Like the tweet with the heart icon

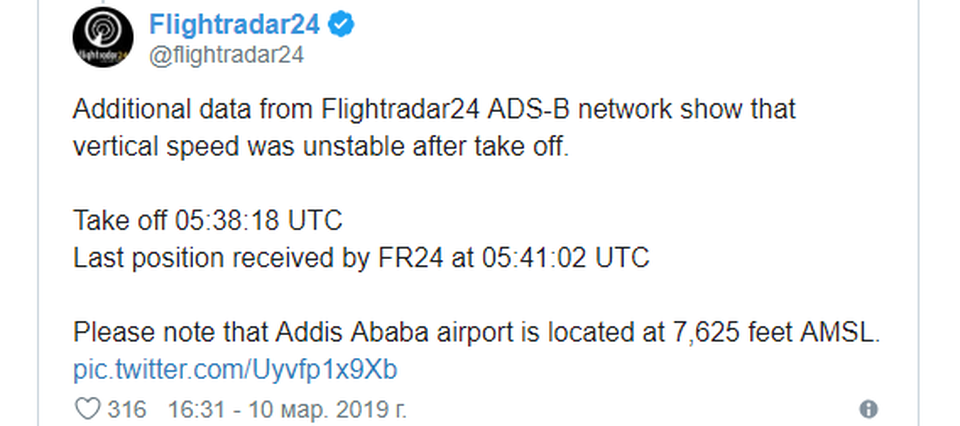click(89, 409)
